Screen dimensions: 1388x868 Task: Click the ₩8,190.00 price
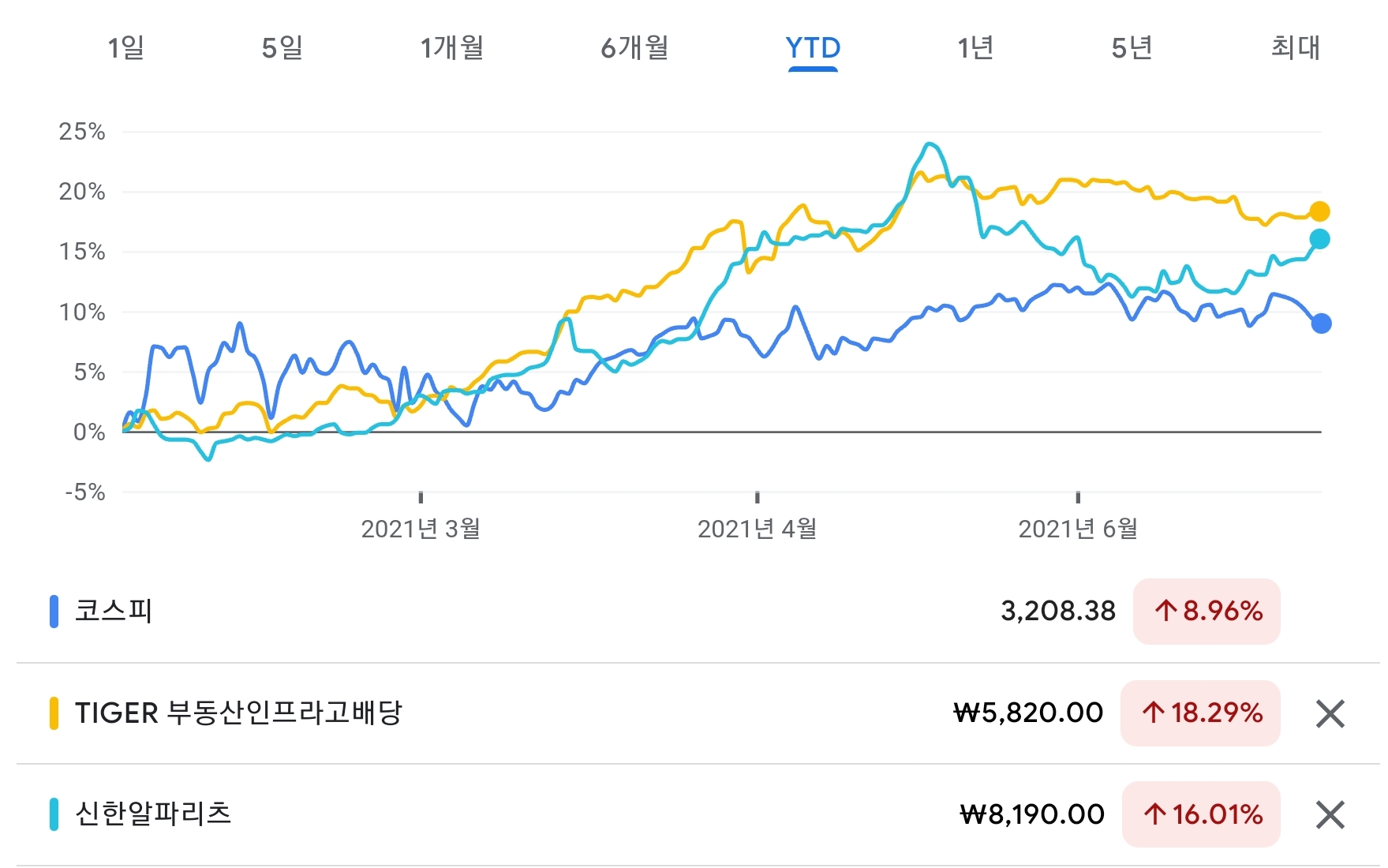coord(1032,814)
